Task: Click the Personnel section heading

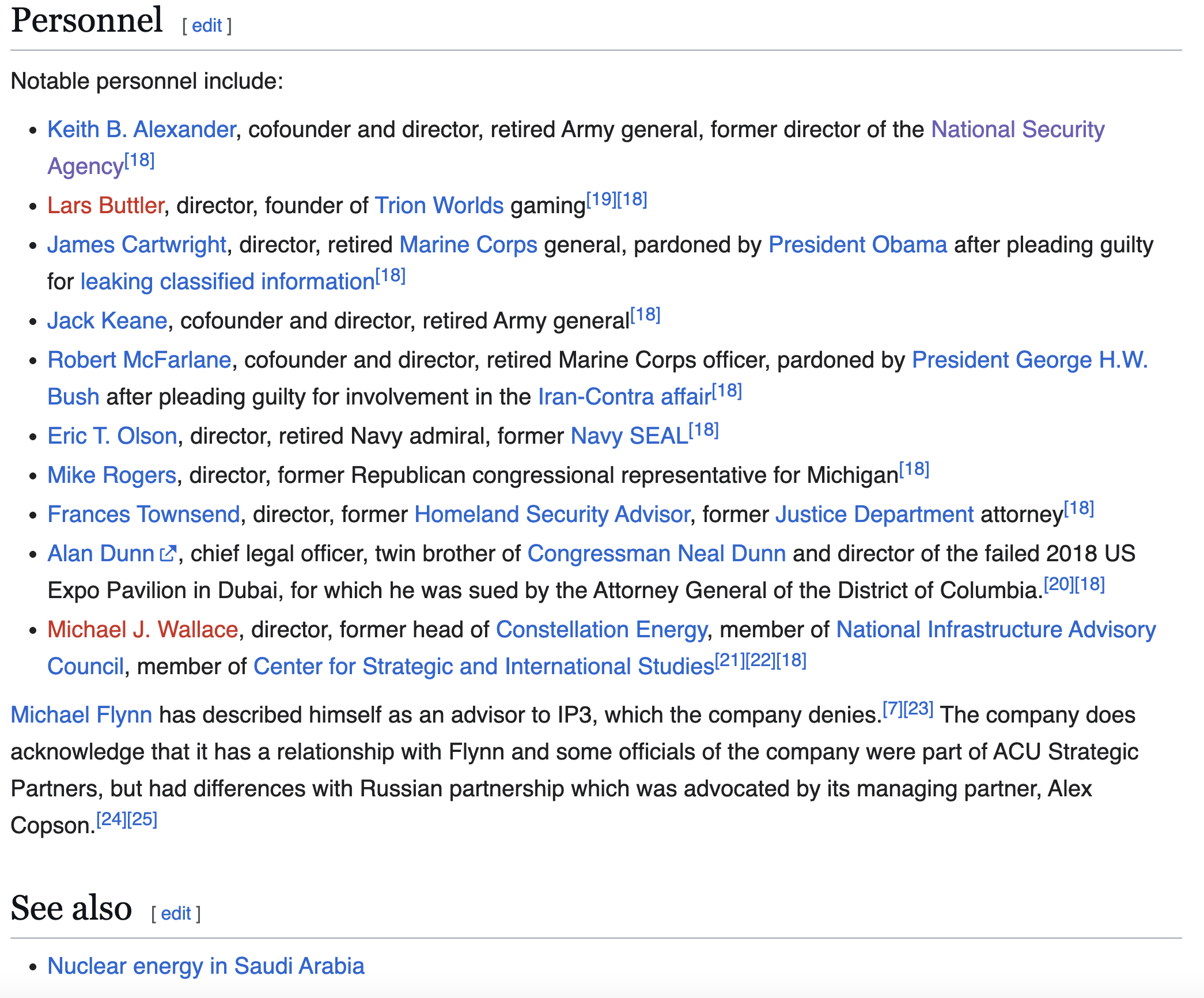Action: click(x=87, y=20)
